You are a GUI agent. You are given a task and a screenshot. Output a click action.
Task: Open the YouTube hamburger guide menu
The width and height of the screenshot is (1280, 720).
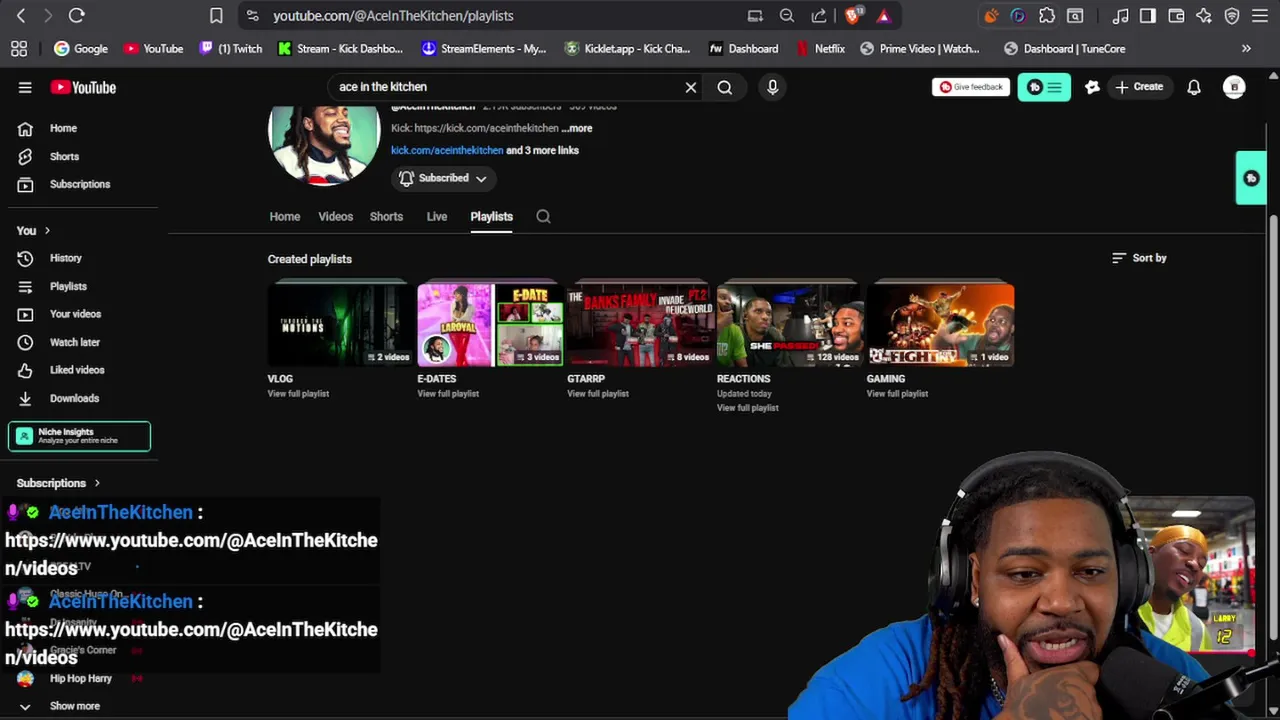click(25, 87)
